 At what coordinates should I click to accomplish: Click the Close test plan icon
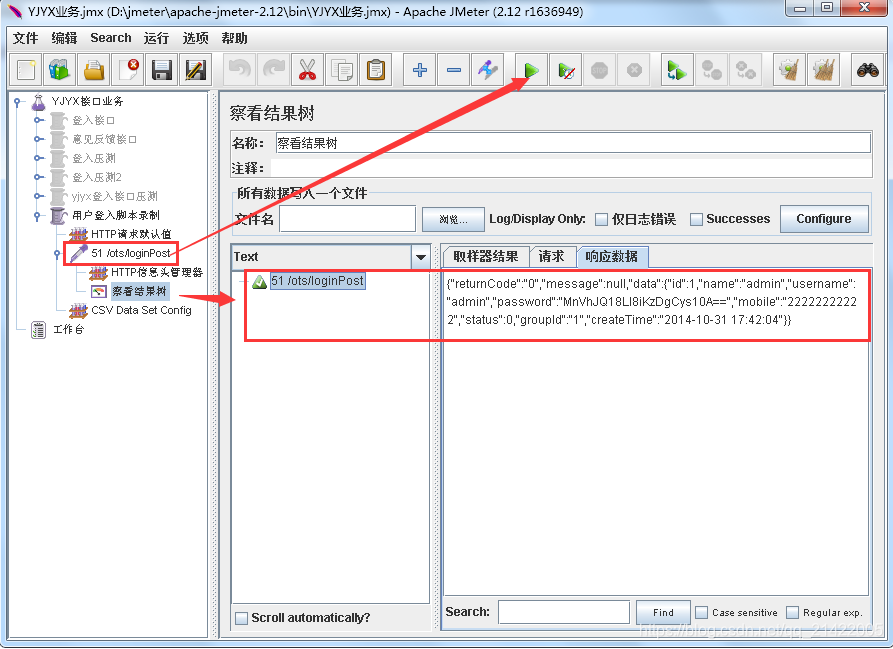click(x=128, y=70)
